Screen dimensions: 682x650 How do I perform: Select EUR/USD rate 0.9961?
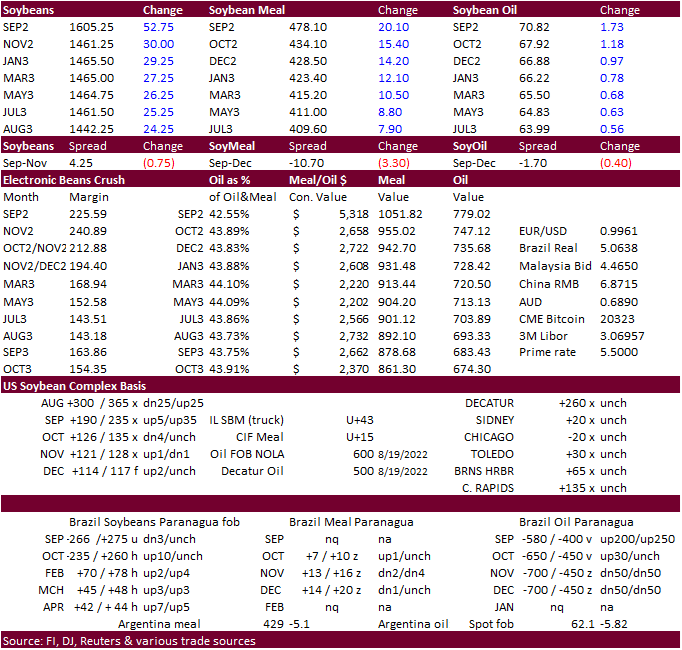click(x=618, y=231)
